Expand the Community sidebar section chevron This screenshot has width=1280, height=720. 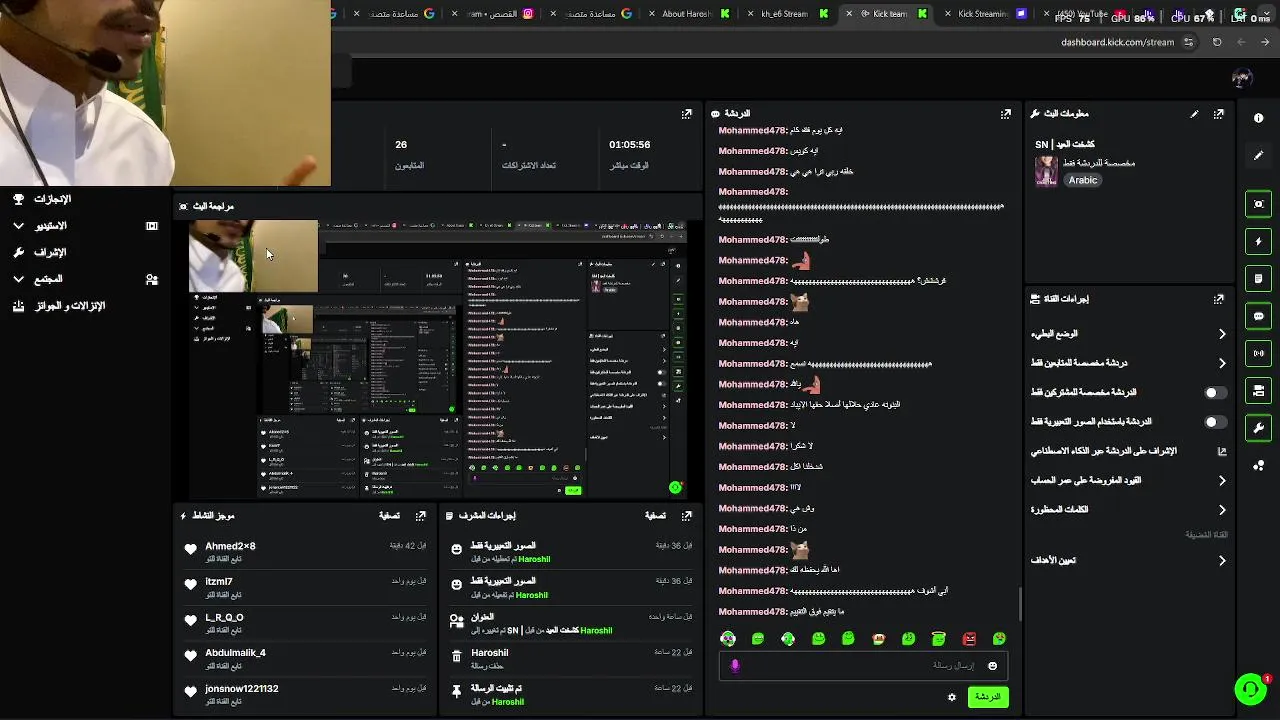coord(18,279)
